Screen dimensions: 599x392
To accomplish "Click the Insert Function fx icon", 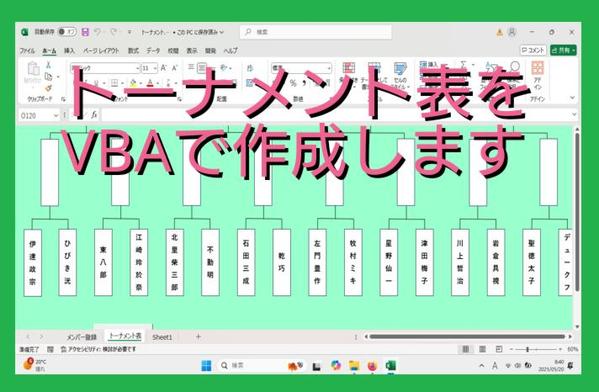I will point(94,115).
